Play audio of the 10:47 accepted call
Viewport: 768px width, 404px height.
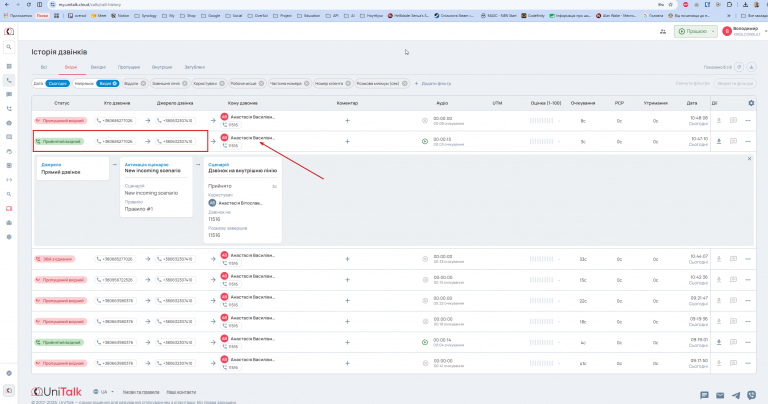(425, 142)
